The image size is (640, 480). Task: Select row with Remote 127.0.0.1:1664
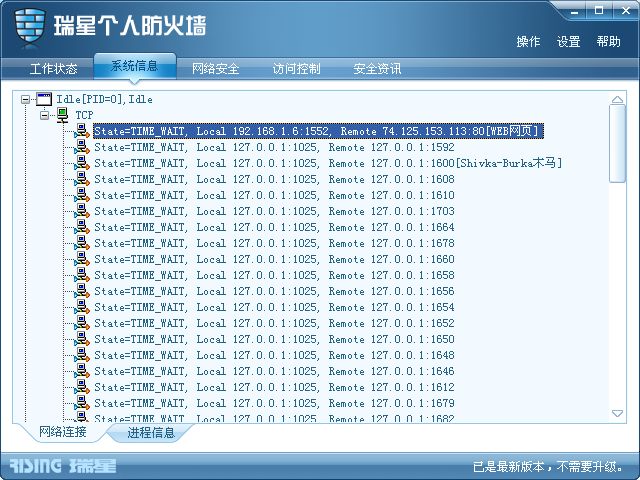pos(274,227)
